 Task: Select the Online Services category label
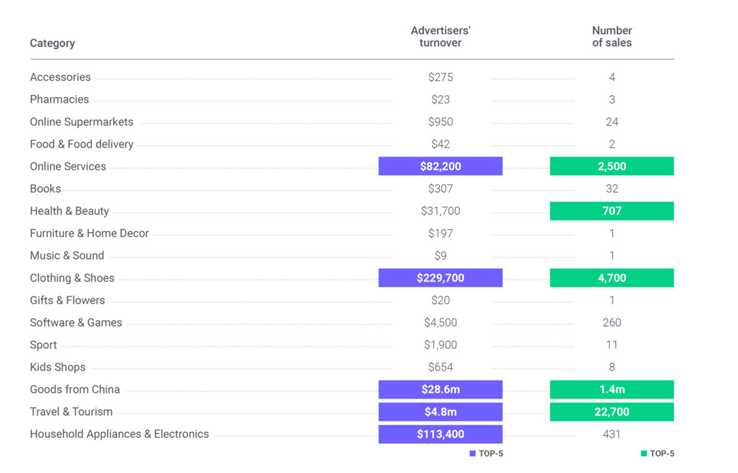pos(68,167)
